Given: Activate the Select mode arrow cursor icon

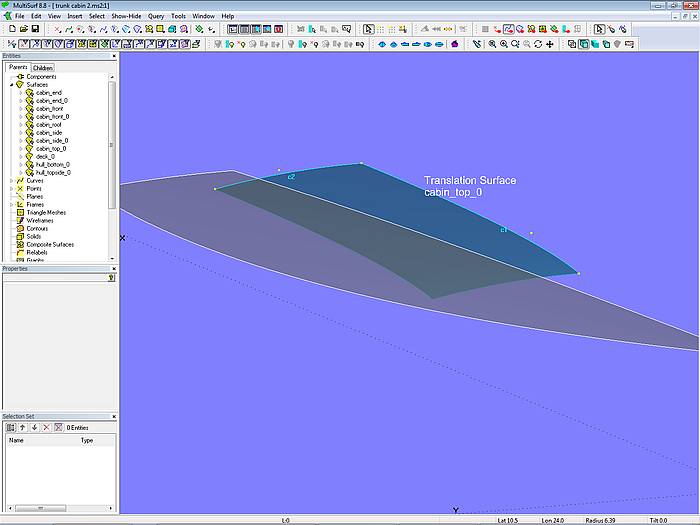Looking at the screenshot, I should click(x=368, y=29).
